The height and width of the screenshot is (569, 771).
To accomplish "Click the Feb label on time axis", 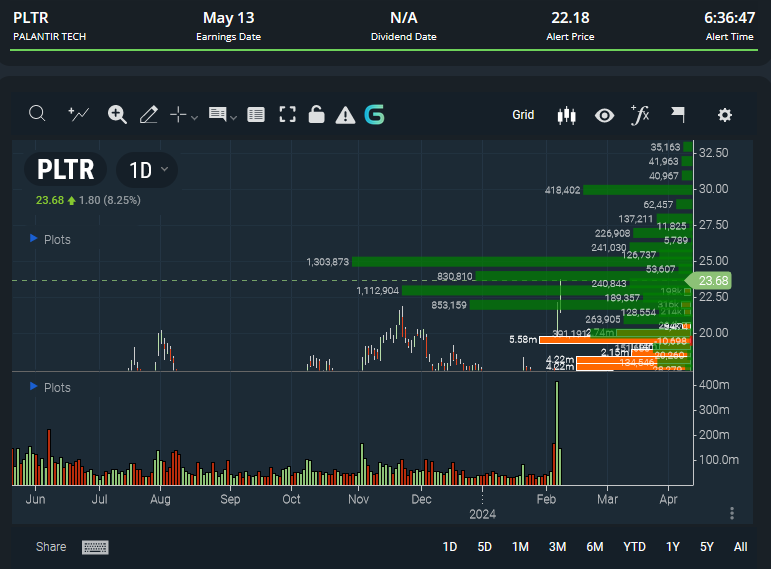I will (x=546, y=499).
